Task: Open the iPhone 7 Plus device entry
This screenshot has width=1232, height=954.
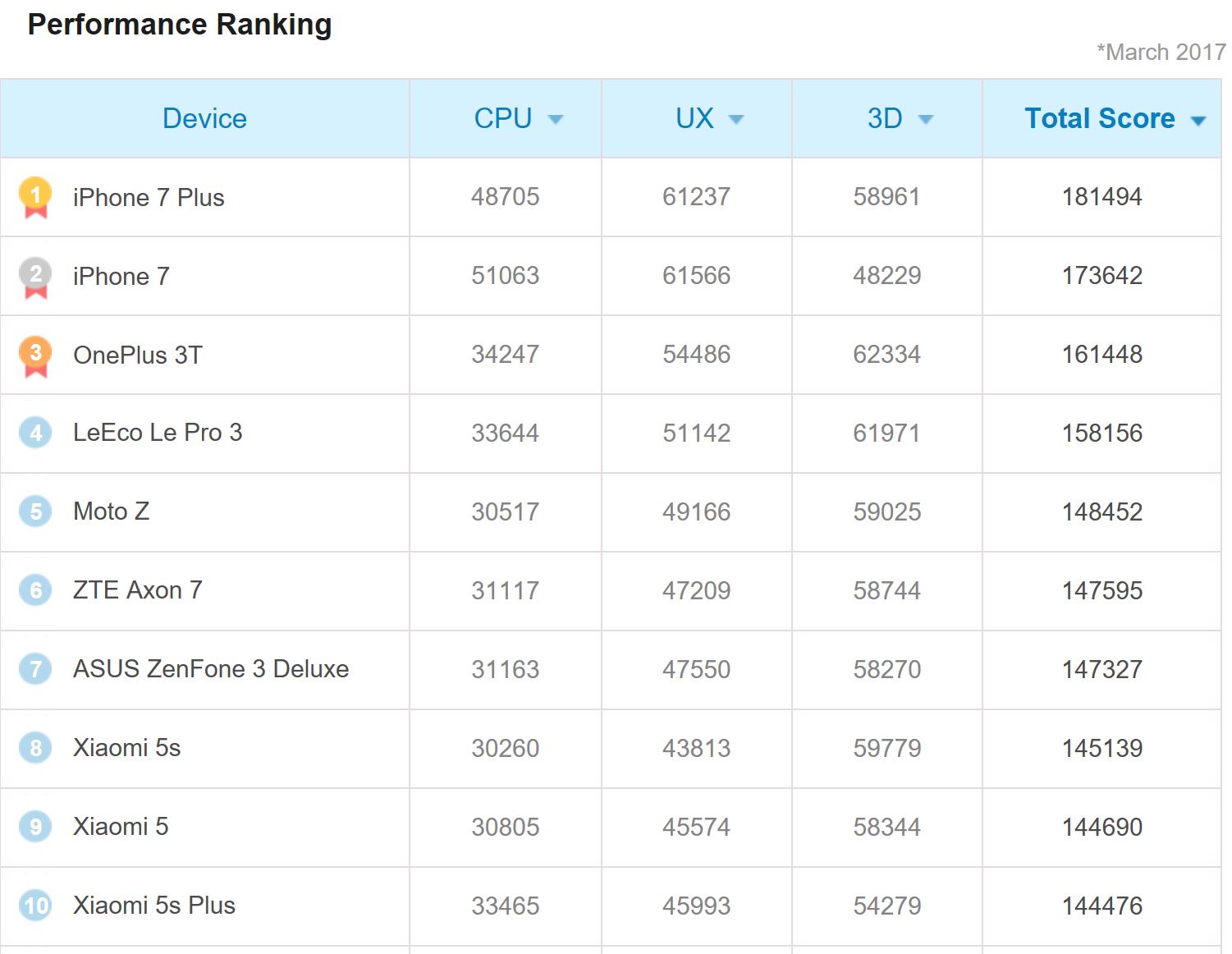Action: tap(149, 198)
